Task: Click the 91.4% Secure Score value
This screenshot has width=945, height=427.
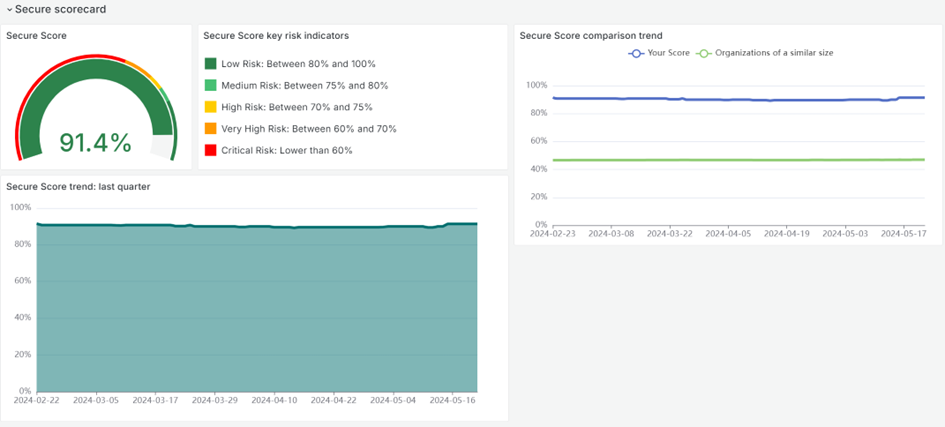Action: point(96,143)
